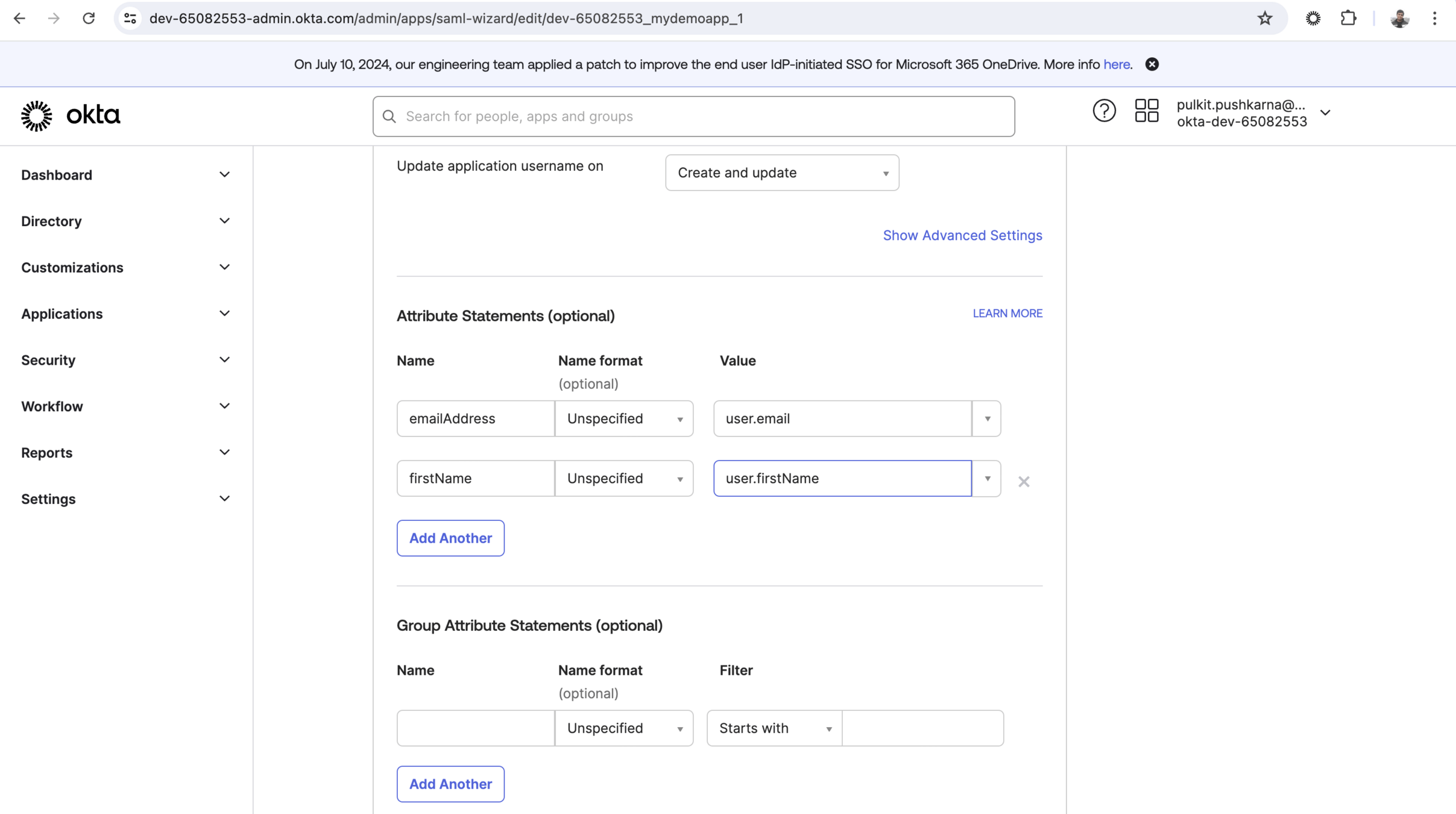Screen dimensions: 1456x814
Task: Open the Chrome three-dot menu
Action: (x=1434, y=19)
